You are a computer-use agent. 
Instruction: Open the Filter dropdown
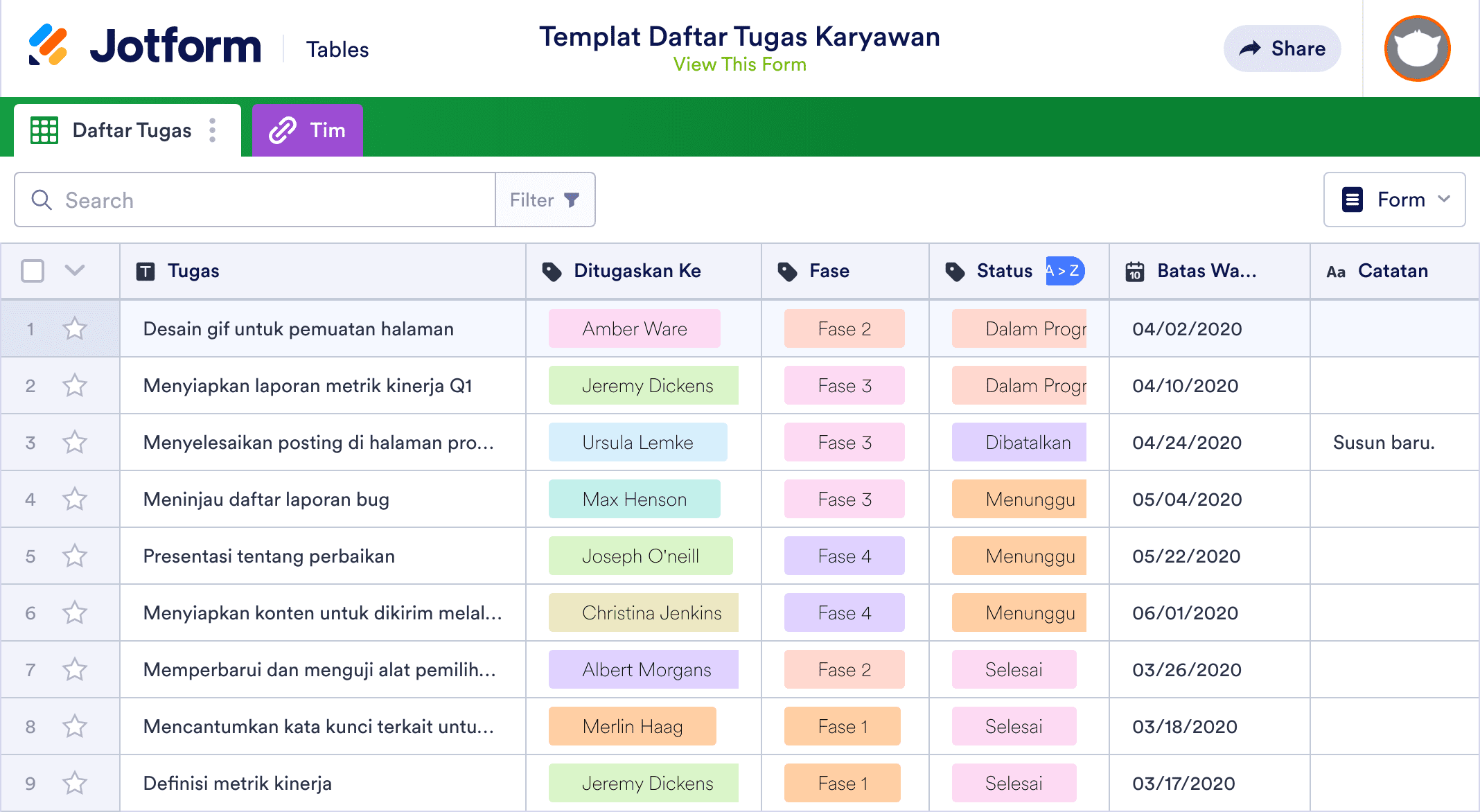[x=545, y=199]
